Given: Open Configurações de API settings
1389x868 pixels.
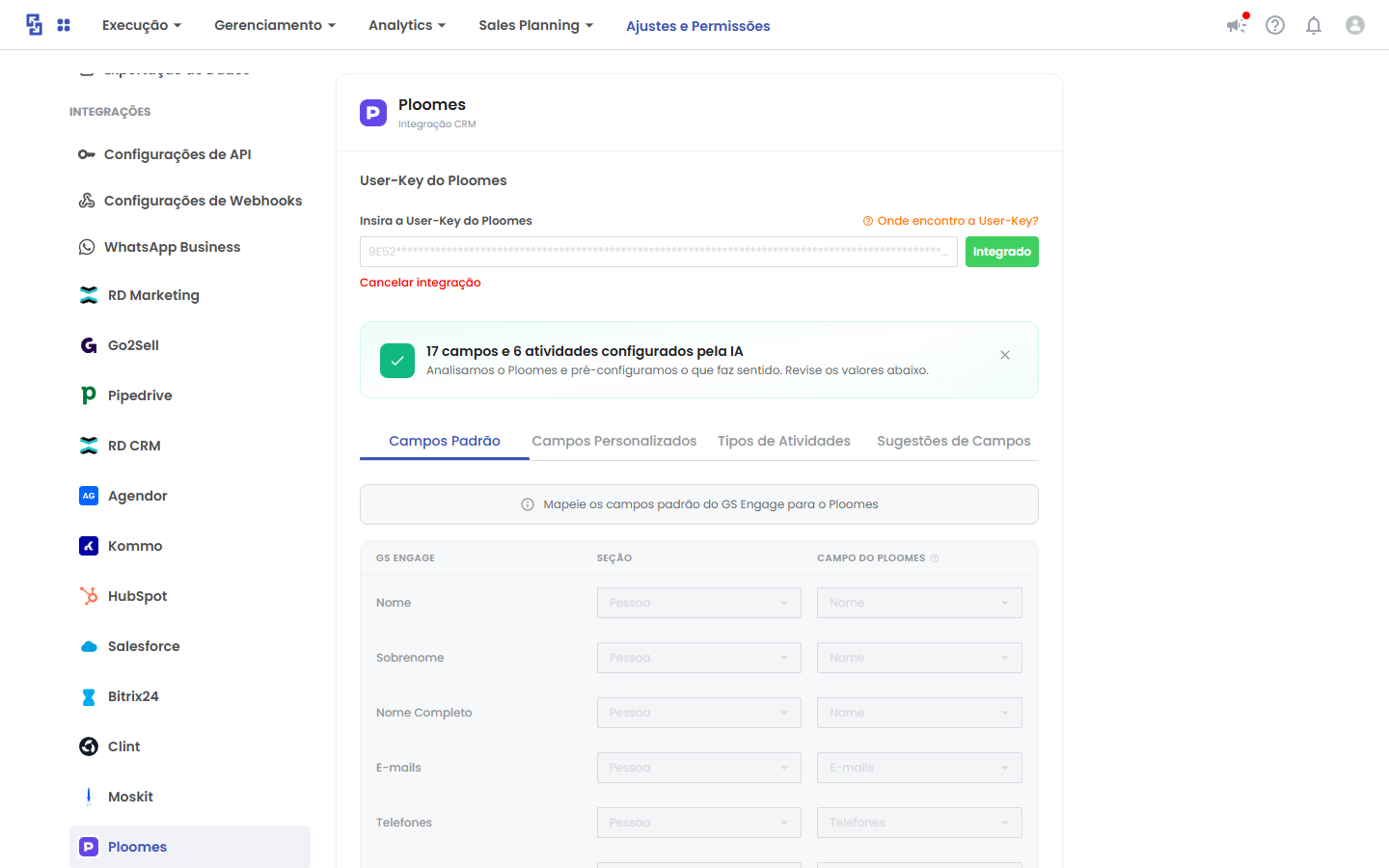Looking at the screenshot, I should tap(177, 154).
